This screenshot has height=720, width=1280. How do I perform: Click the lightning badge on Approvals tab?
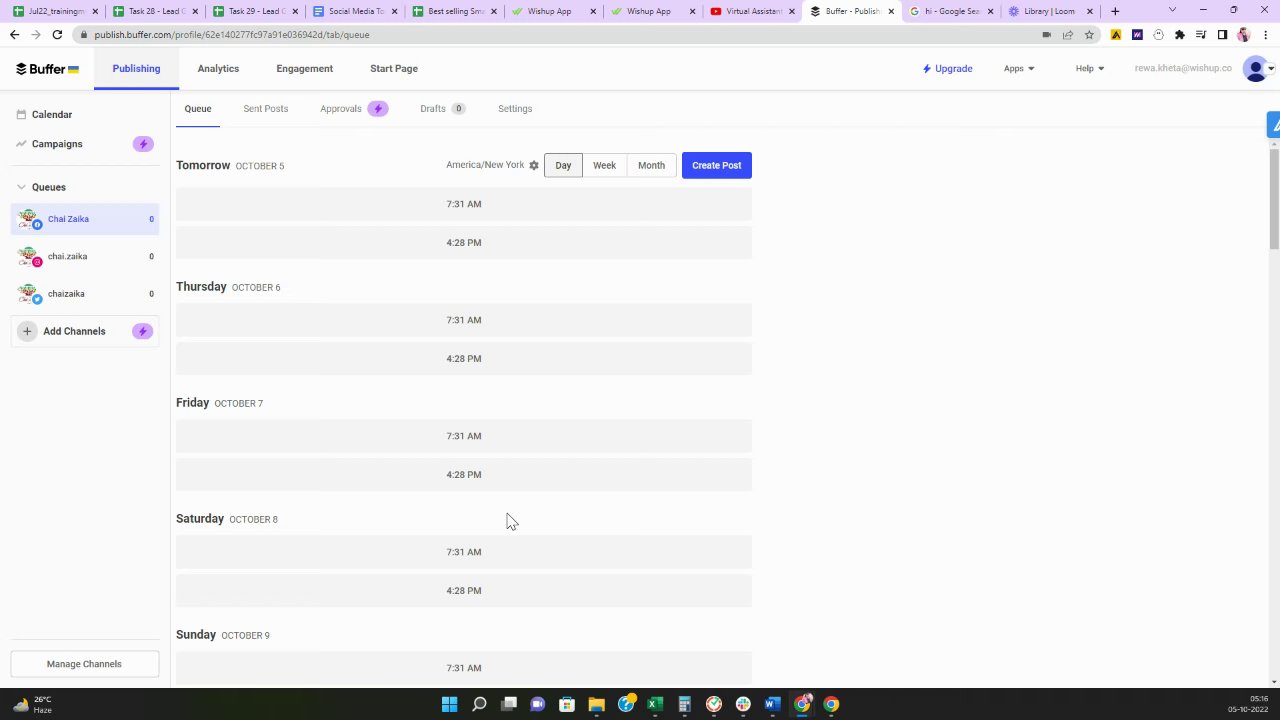pos(378,109)
